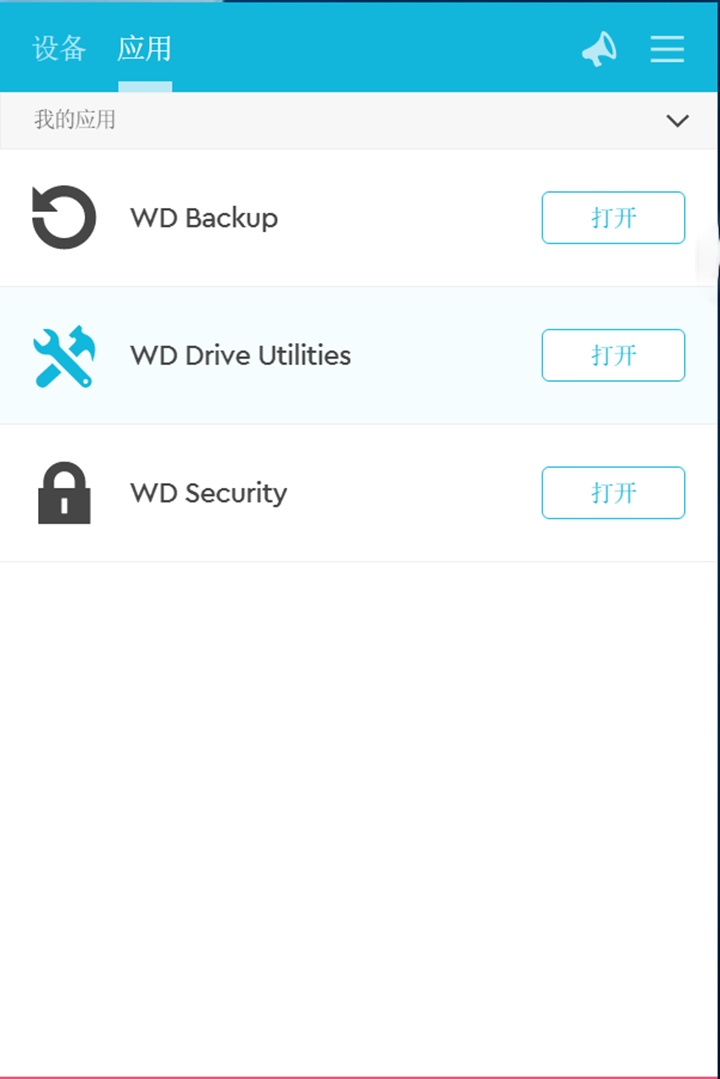Click the empty white area below app list
This screenshot has width=720, height=1079.
tap(360, 800)
